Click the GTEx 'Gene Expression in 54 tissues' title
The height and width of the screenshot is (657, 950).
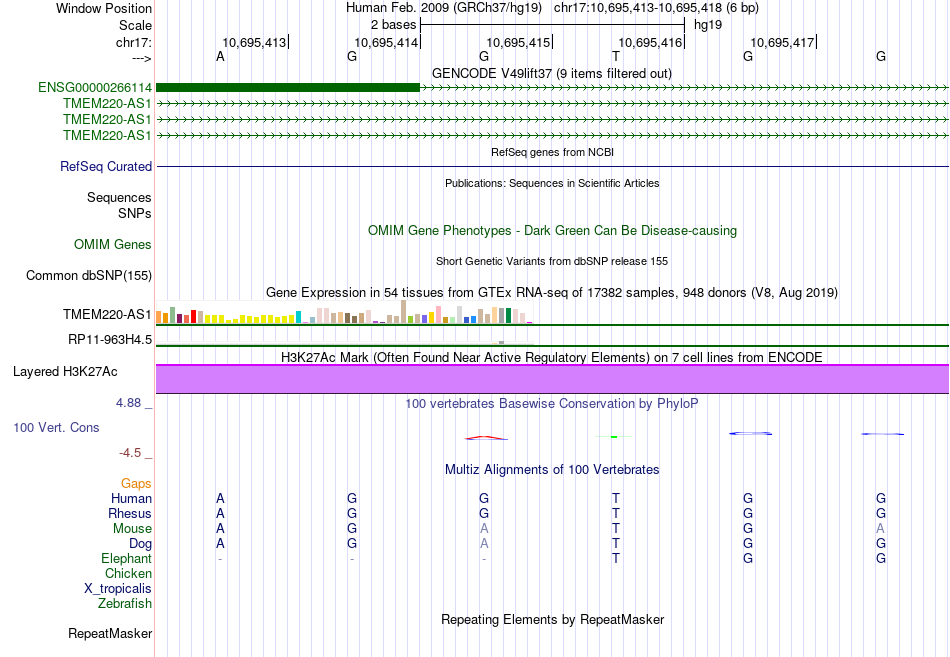(x=552, y=293)
